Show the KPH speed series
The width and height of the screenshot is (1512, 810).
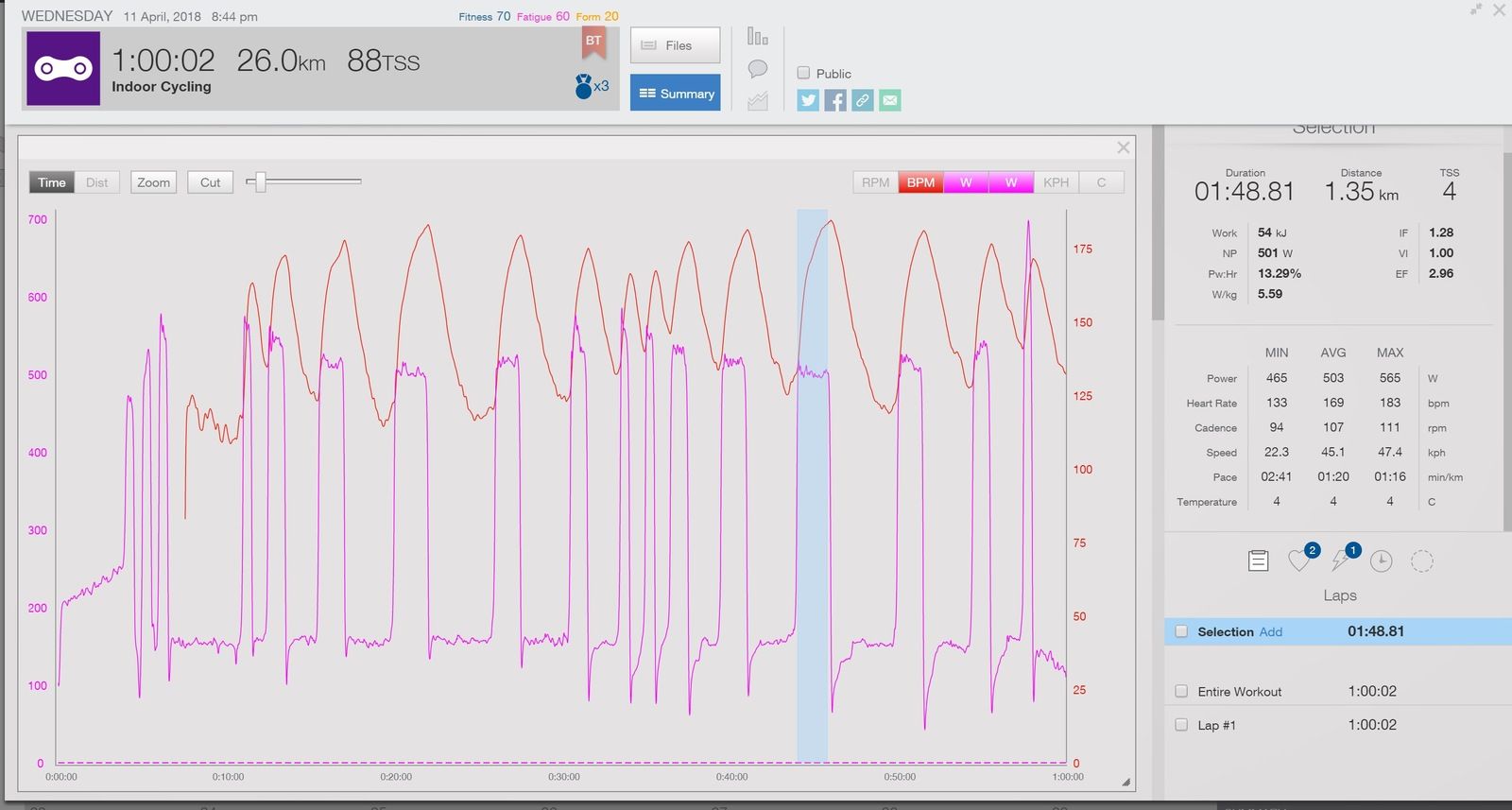[x=1056, y=182]
